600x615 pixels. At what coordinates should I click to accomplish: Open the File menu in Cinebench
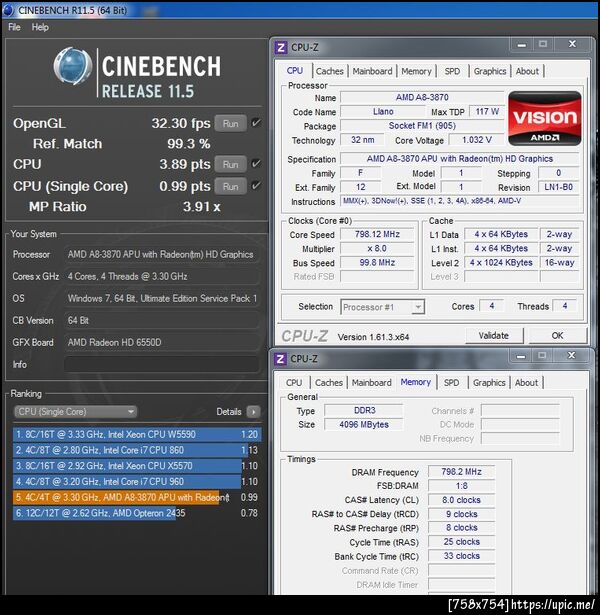tap(14, 27)
